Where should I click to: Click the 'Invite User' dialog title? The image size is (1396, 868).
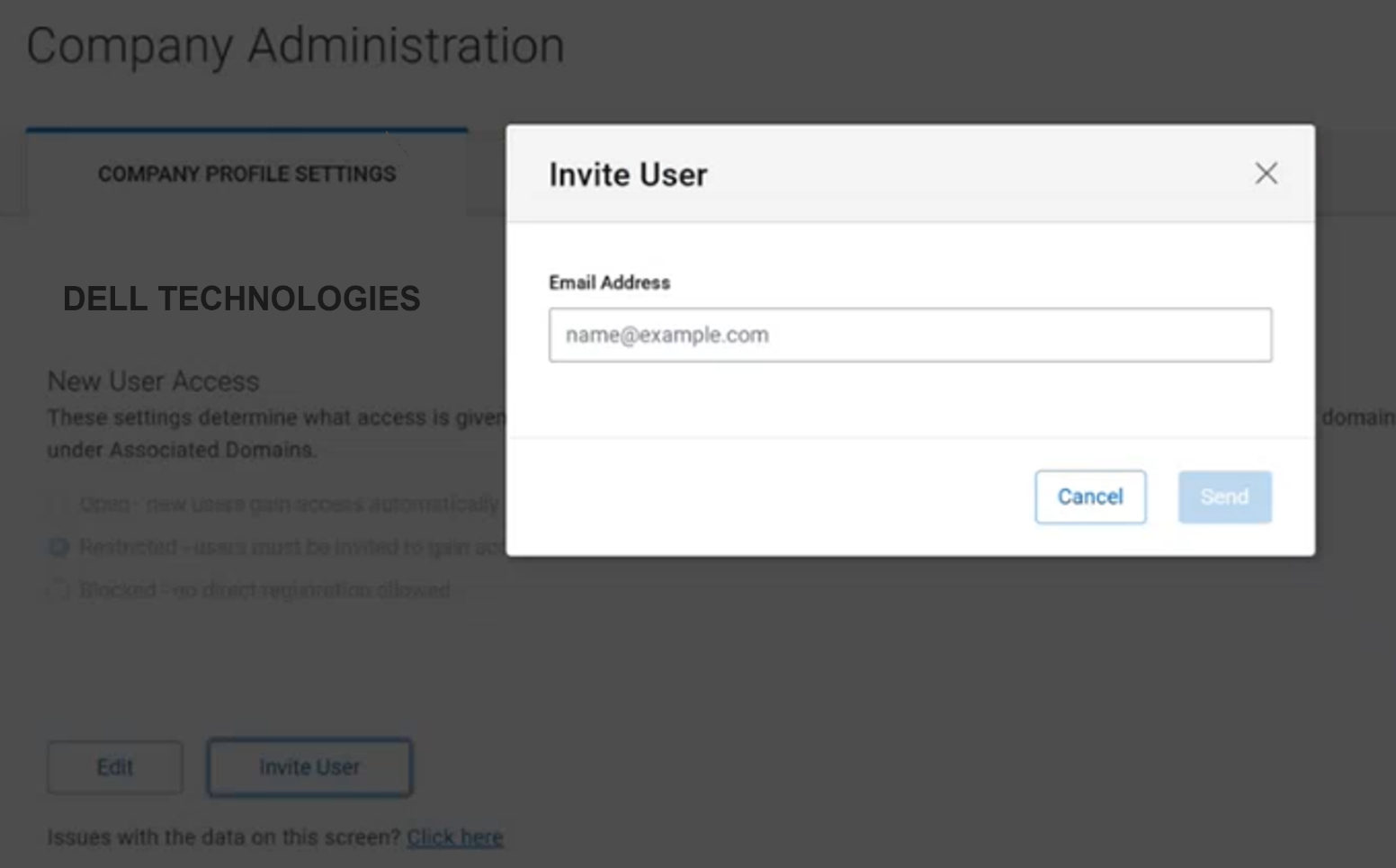(628, 174)
